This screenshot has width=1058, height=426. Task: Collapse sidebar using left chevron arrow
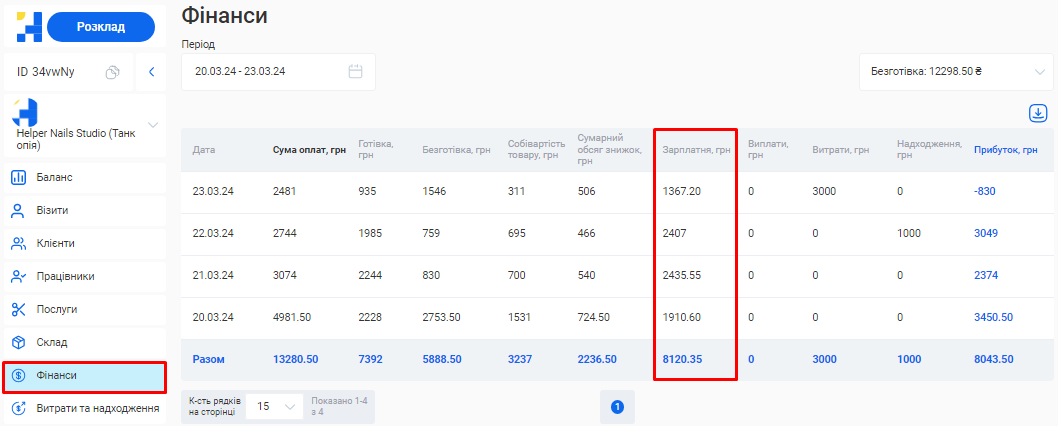pos(152,72)
